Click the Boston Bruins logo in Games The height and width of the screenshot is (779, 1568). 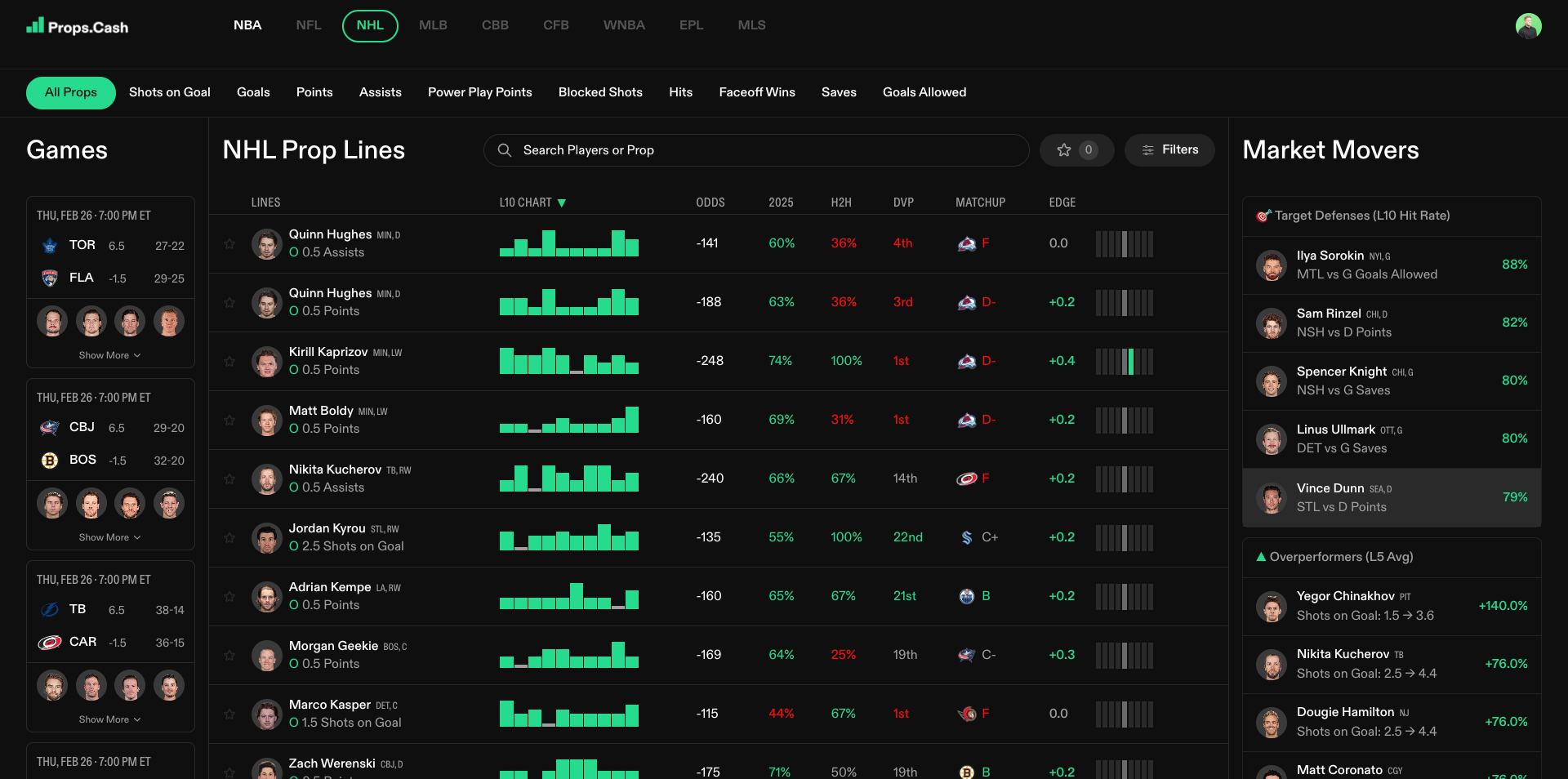(x=50, y=460)
